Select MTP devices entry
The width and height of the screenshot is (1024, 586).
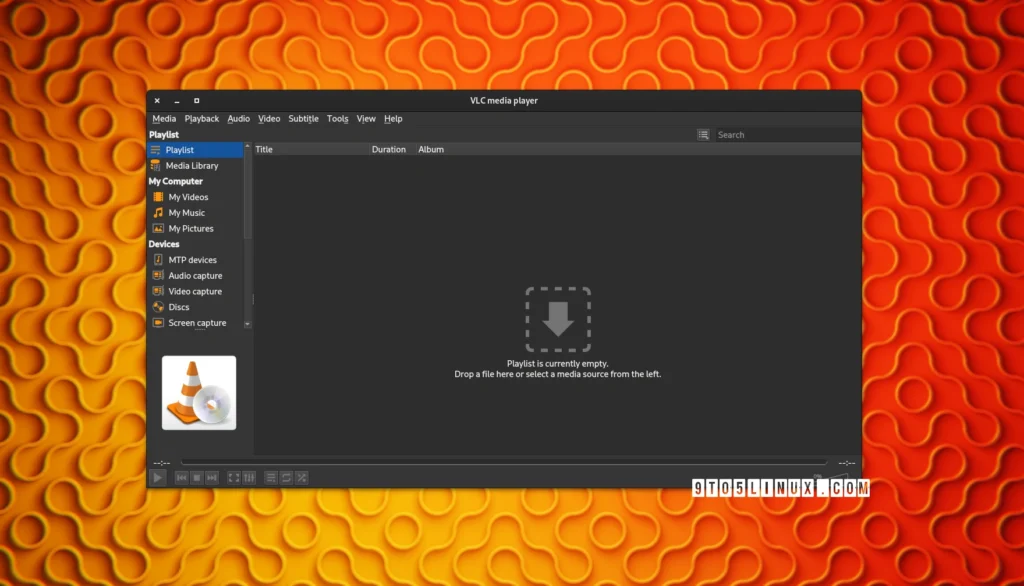pyautogui.click(x=195, y=260)
